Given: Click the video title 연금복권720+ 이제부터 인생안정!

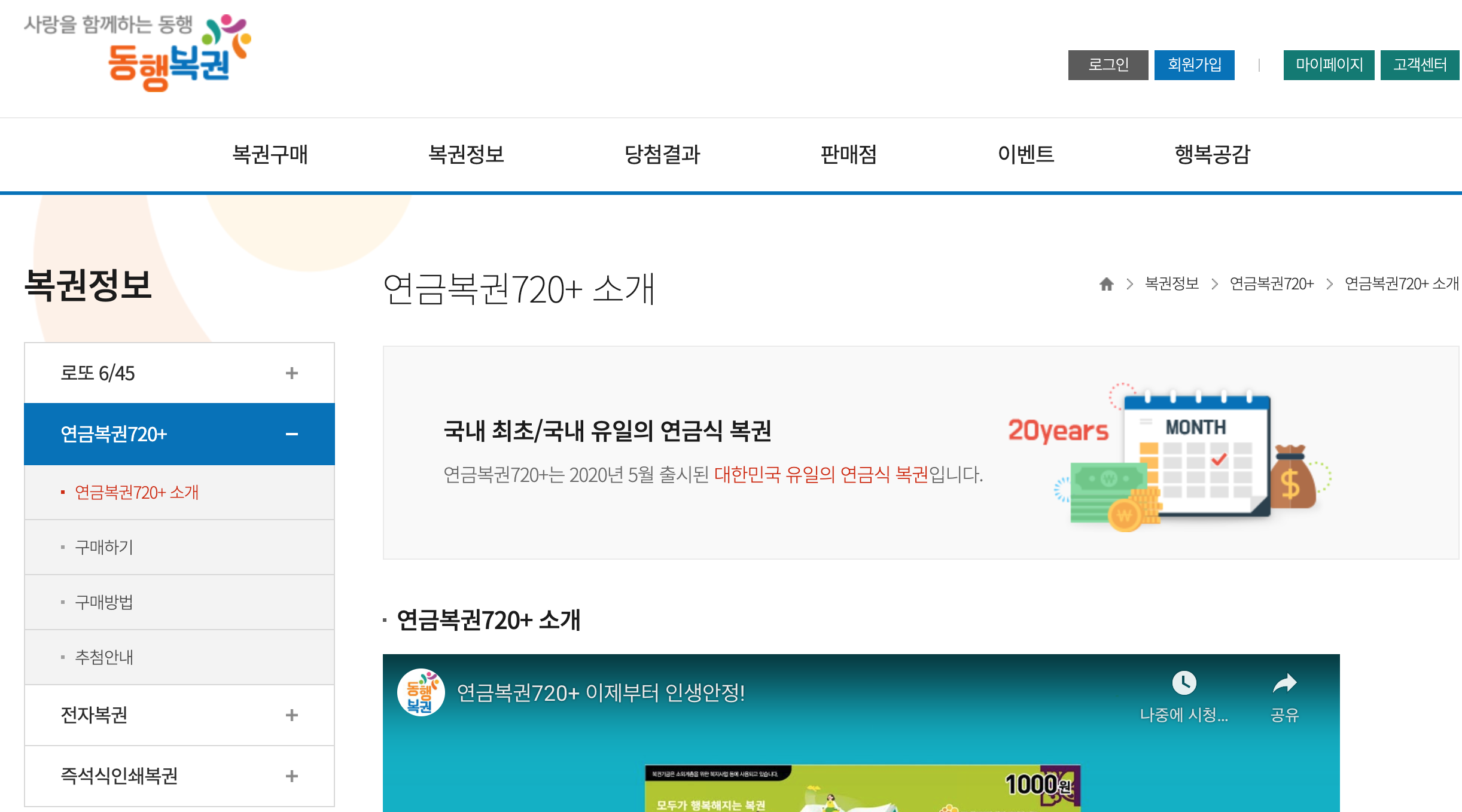Looking at the screenshot, I should click(x=601, y=693).
